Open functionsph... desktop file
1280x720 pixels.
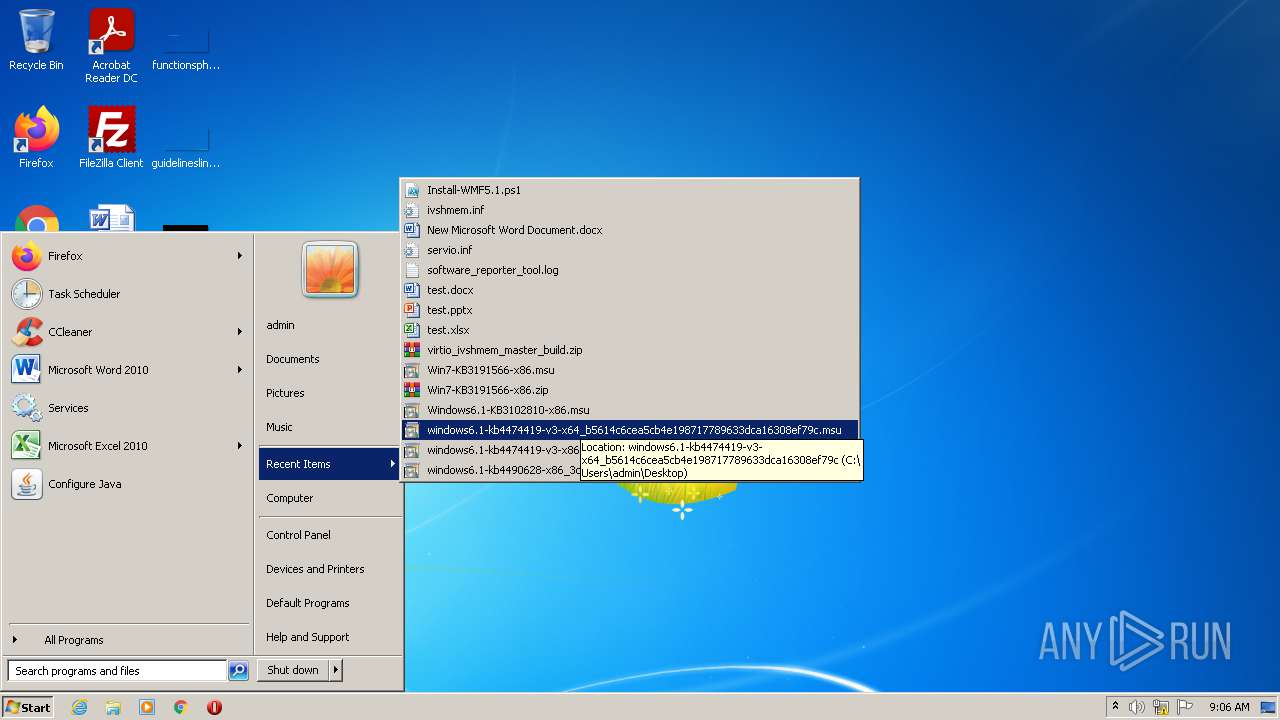pos(186,46)
